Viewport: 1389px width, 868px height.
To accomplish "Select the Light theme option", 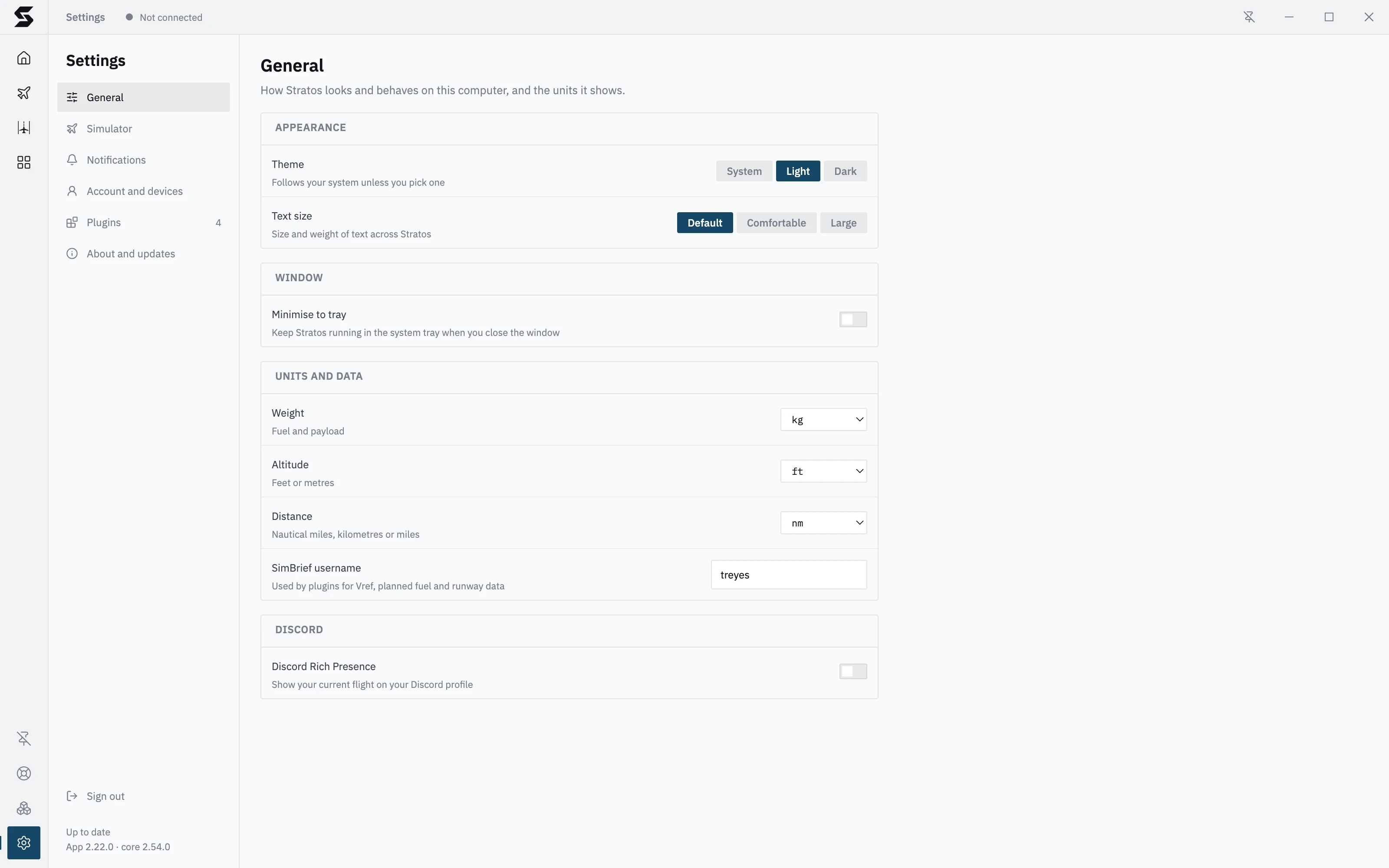I will click(798, 171).
